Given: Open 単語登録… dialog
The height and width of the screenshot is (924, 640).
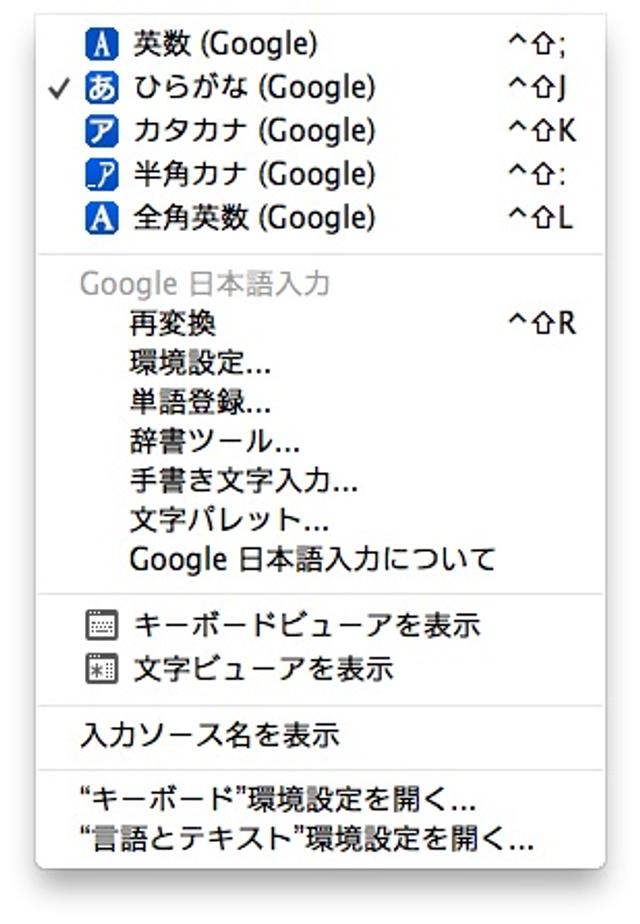Looking at the screenshot, I should (x=200, y=402).
